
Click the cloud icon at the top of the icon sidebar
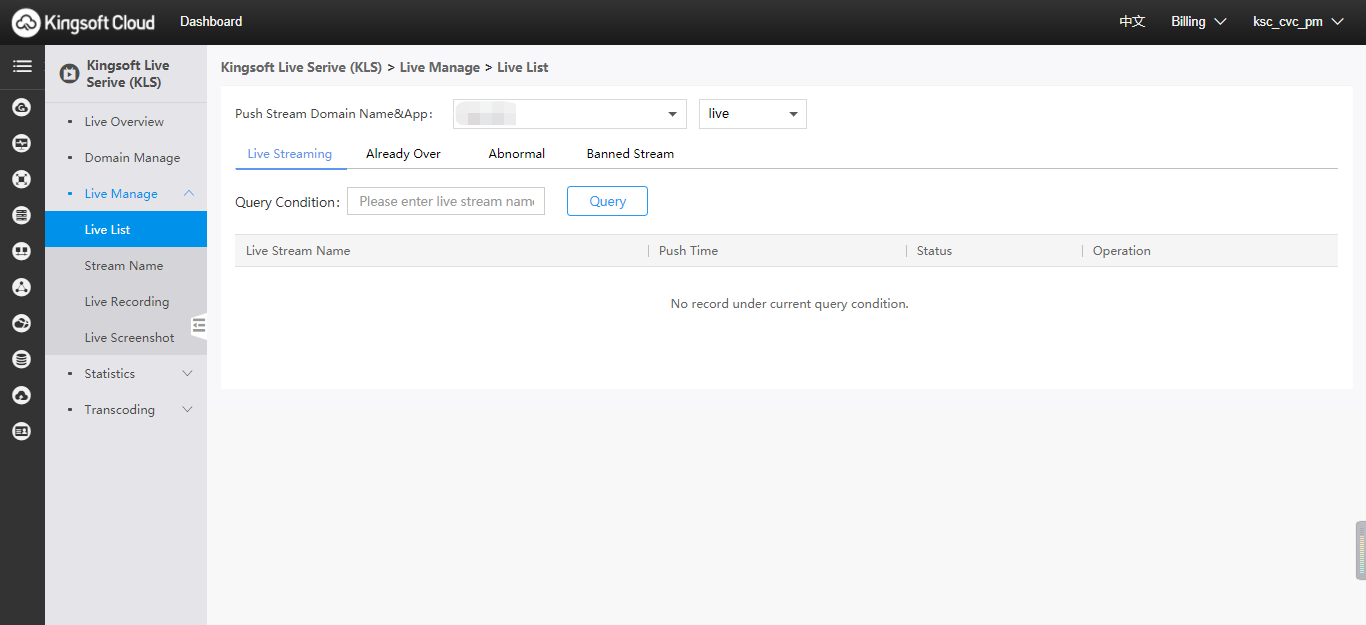tap(21, 107)
